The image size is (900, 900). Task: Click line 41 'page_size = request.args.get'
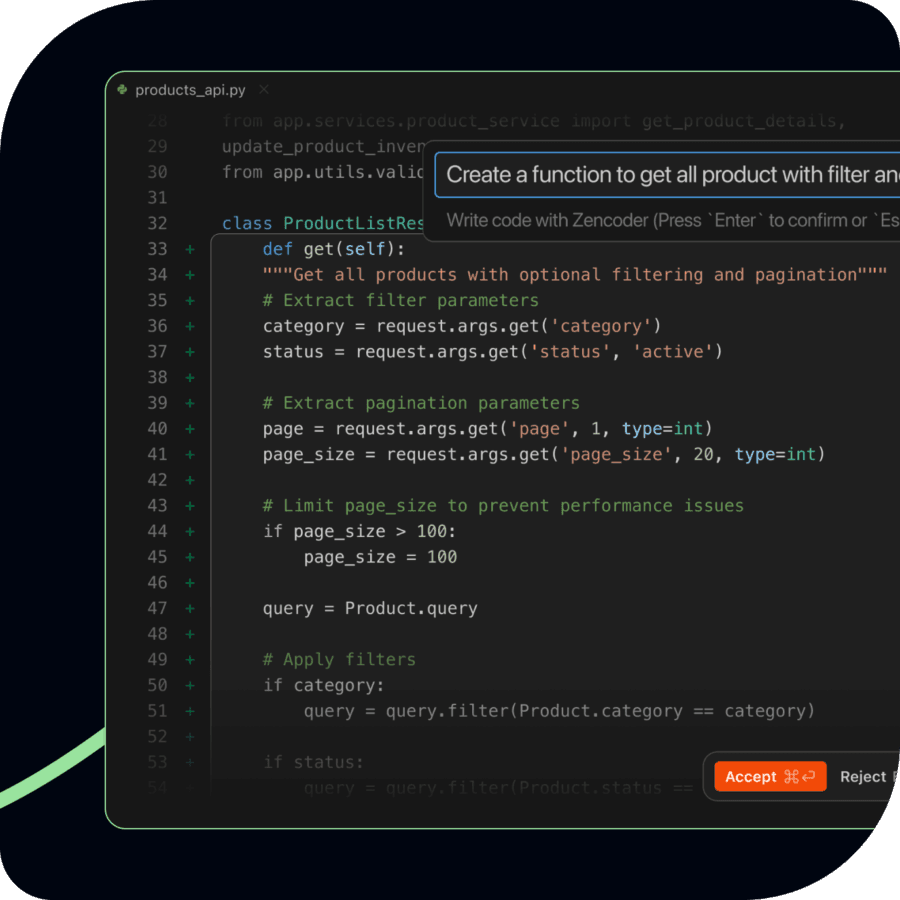pos(544,454)
